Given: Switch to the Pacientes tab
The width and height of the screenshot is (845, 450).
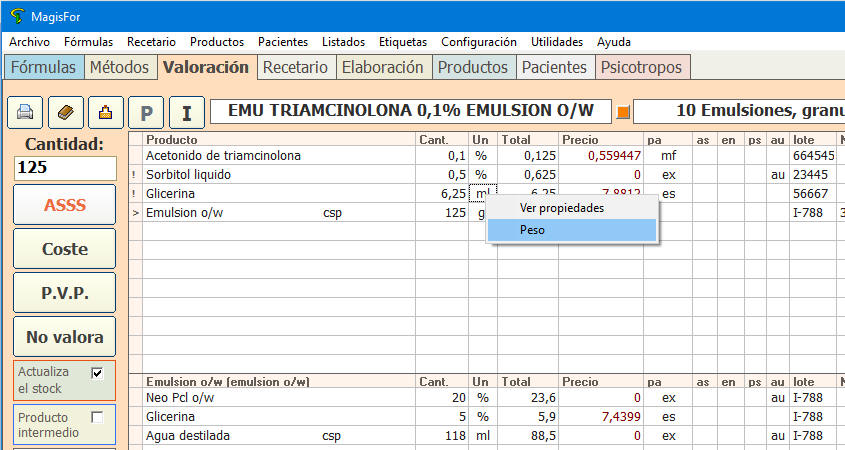Looking at the screenshot, I should (x=554, y=67).
